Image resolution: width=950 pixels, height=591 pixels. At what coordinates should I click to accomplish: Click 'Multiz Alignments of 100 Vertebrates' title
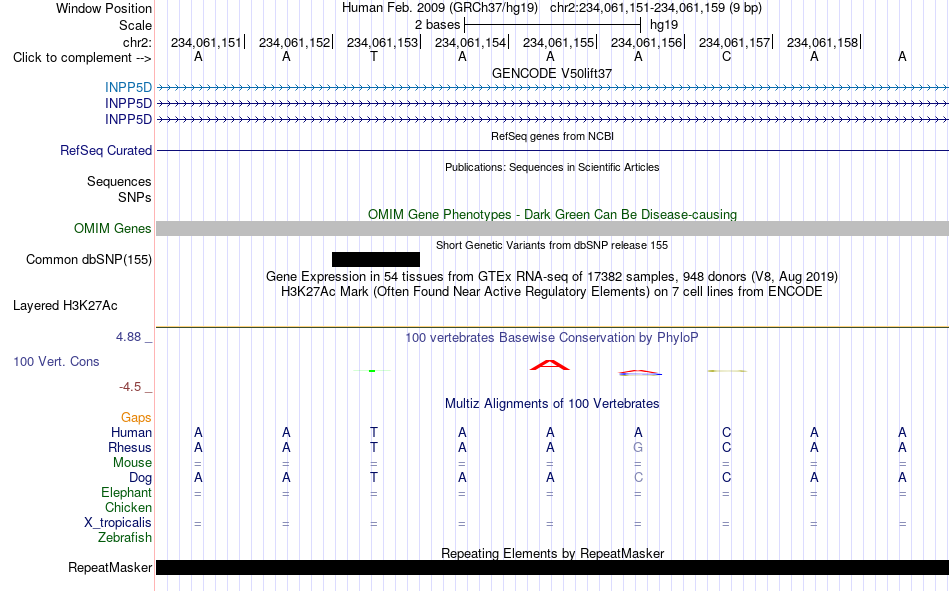coord(552,404)
